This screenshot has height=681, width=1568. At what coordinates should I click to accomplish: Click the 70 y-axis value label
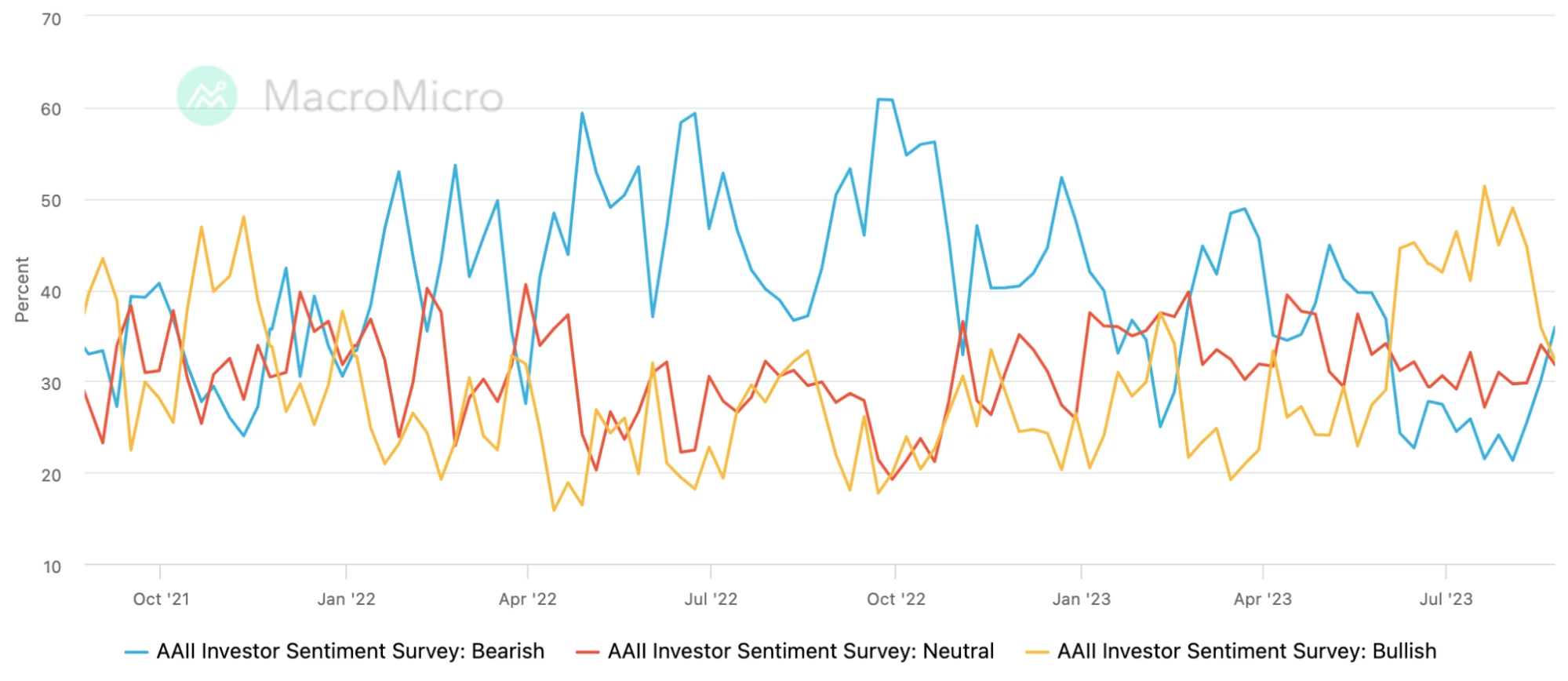pyautogui.click(x=51, y=20)
